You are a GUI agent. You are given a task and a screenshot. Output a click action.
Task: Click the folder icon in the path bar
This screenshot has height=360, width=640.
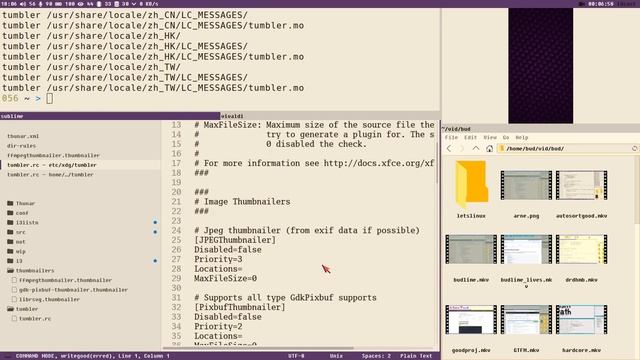tap(502, 149)
